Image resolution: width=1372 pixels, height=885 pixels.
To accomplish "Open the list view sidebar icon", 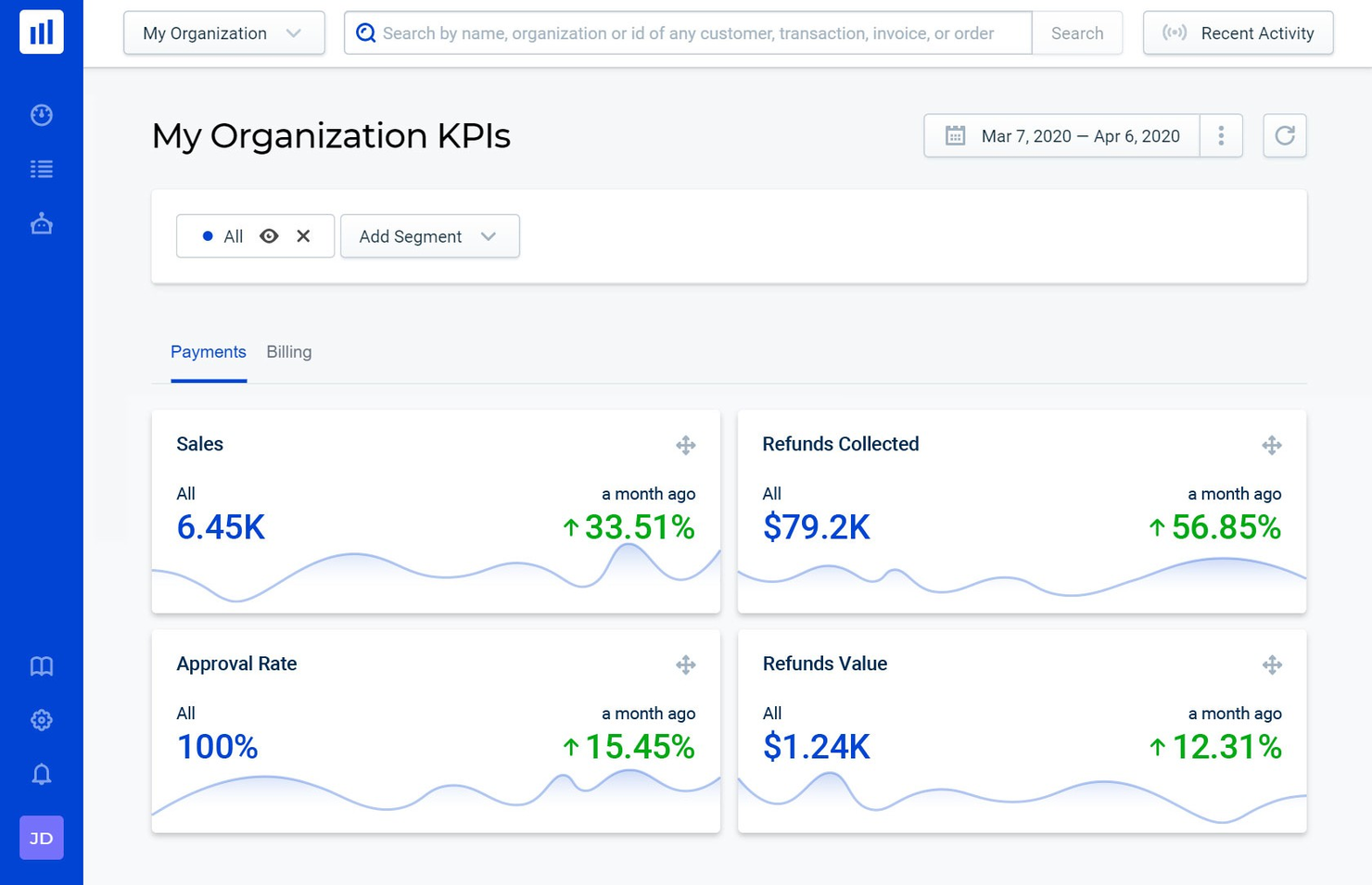I will click(x=41, y=169).
